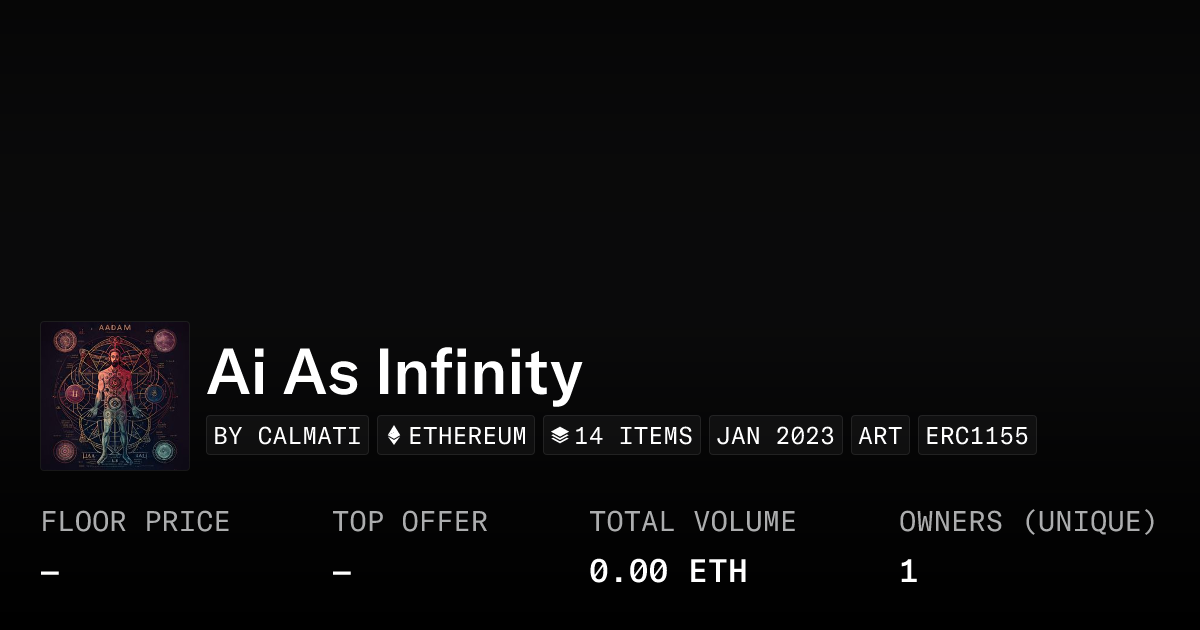Click the AADAM text atop the artwork

click(x=115, y=328)
